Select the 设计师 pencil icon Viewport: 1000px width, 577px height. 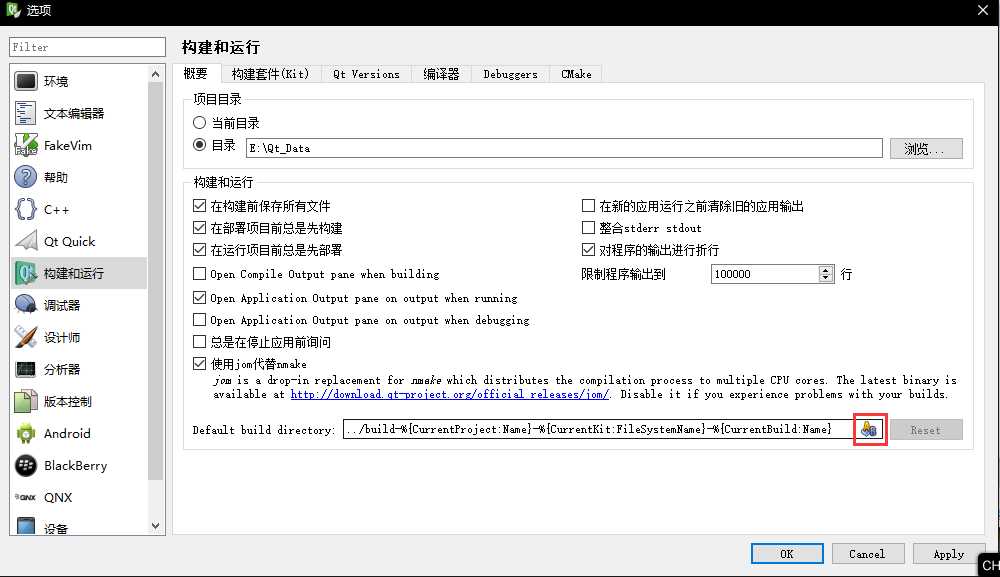click(x=26, y=337)
